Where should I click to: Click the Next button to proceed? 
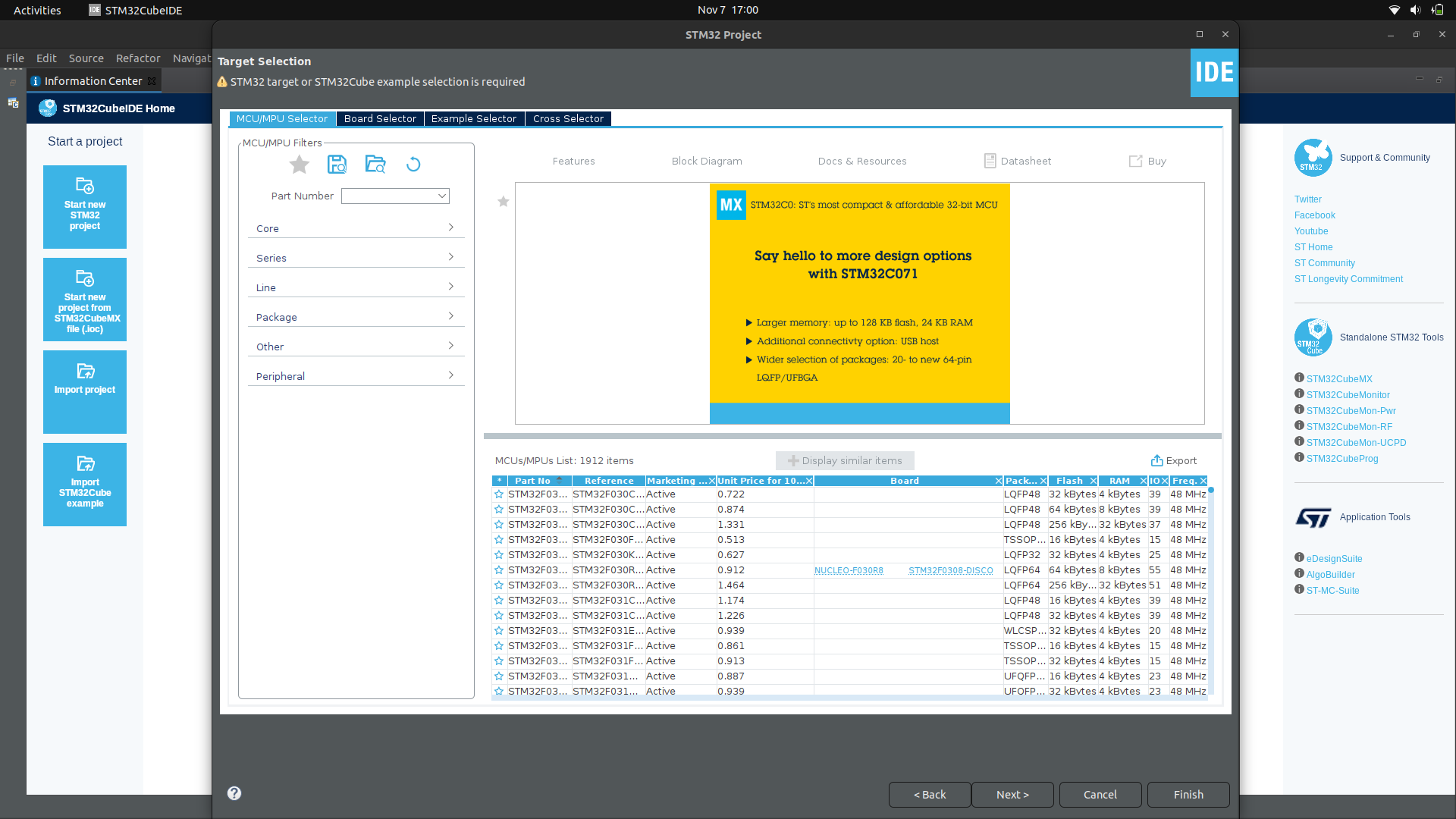pyautogui.click(x=1012, y=794)
